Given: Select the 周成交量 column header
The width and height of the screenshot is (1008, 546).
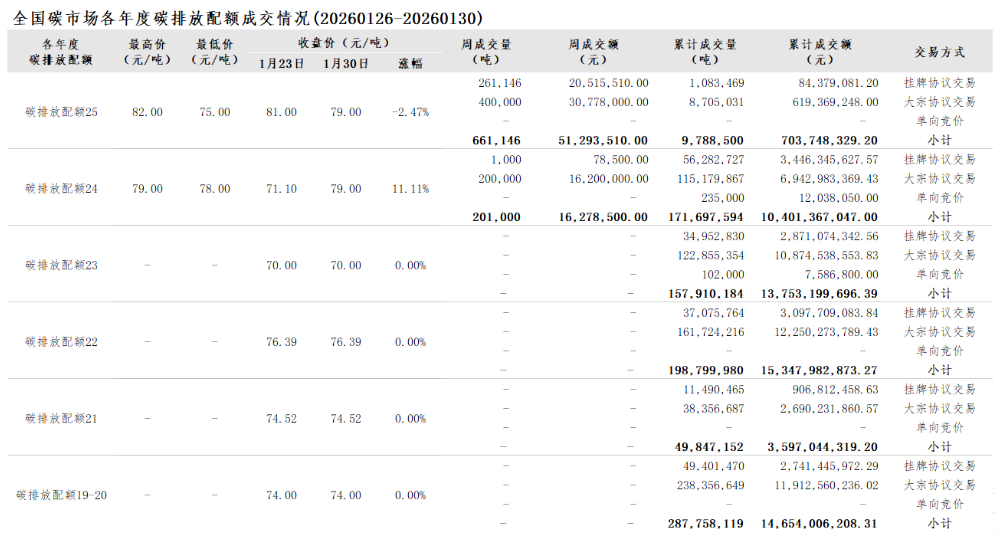Looking at the screenshot, I should click(486, 52).
